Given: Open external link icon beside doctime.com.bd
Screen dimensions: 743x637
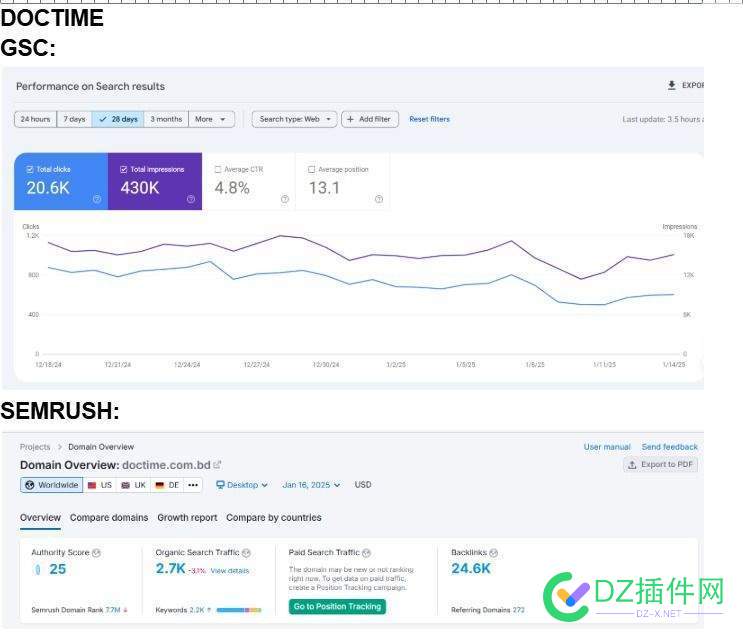Looking at the screenshot, I should pos(217,465).
